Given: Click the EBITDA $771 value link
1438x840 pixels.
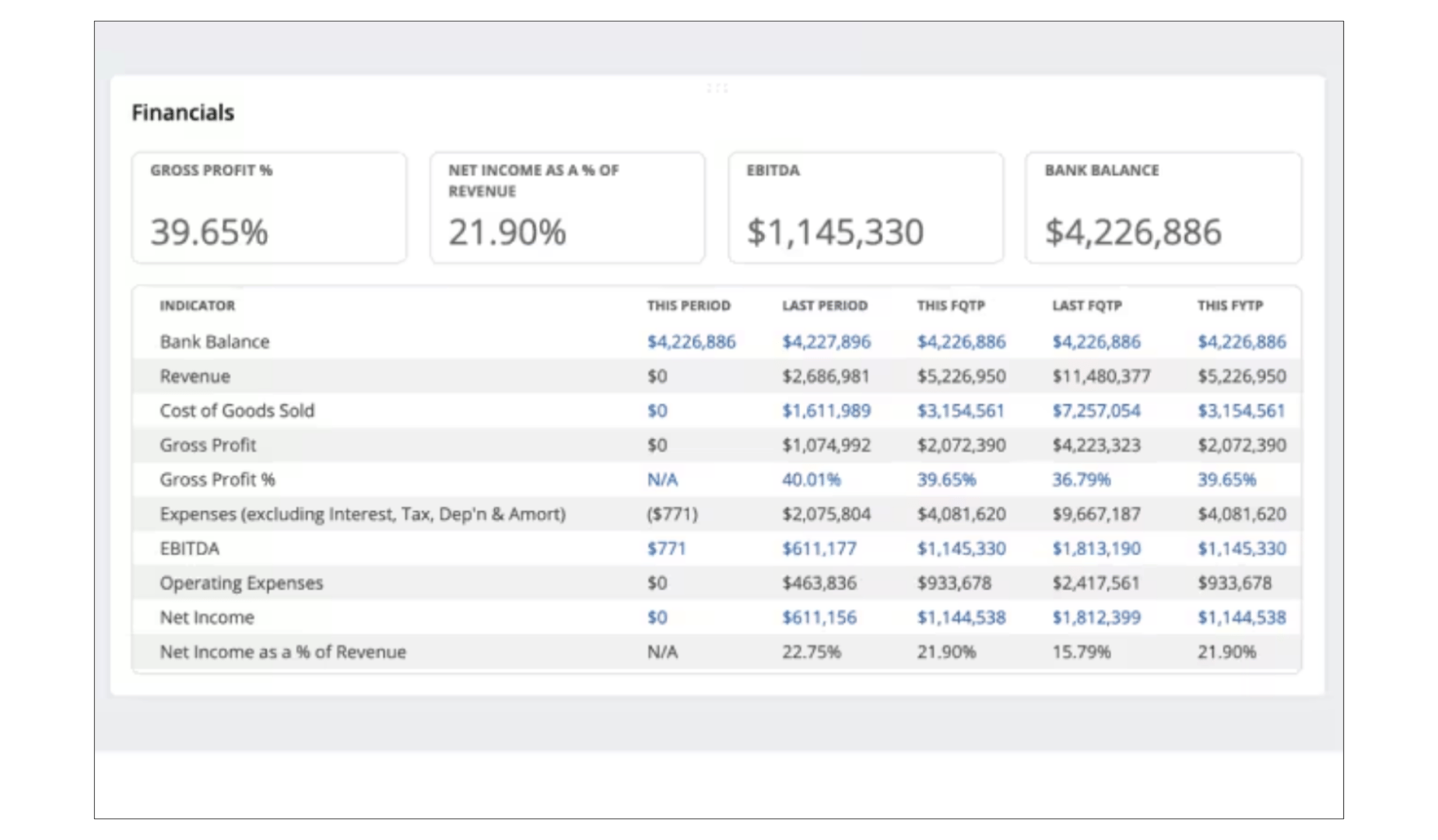Looking at the screenshot, I should click(668, 548).
